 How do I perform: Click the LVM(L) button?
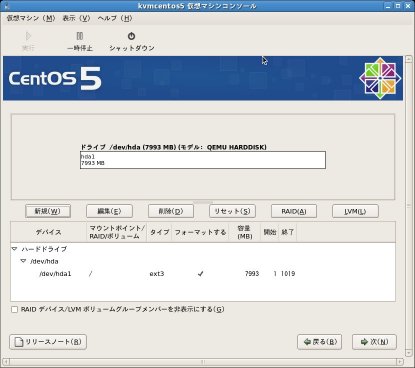point(355,211)
